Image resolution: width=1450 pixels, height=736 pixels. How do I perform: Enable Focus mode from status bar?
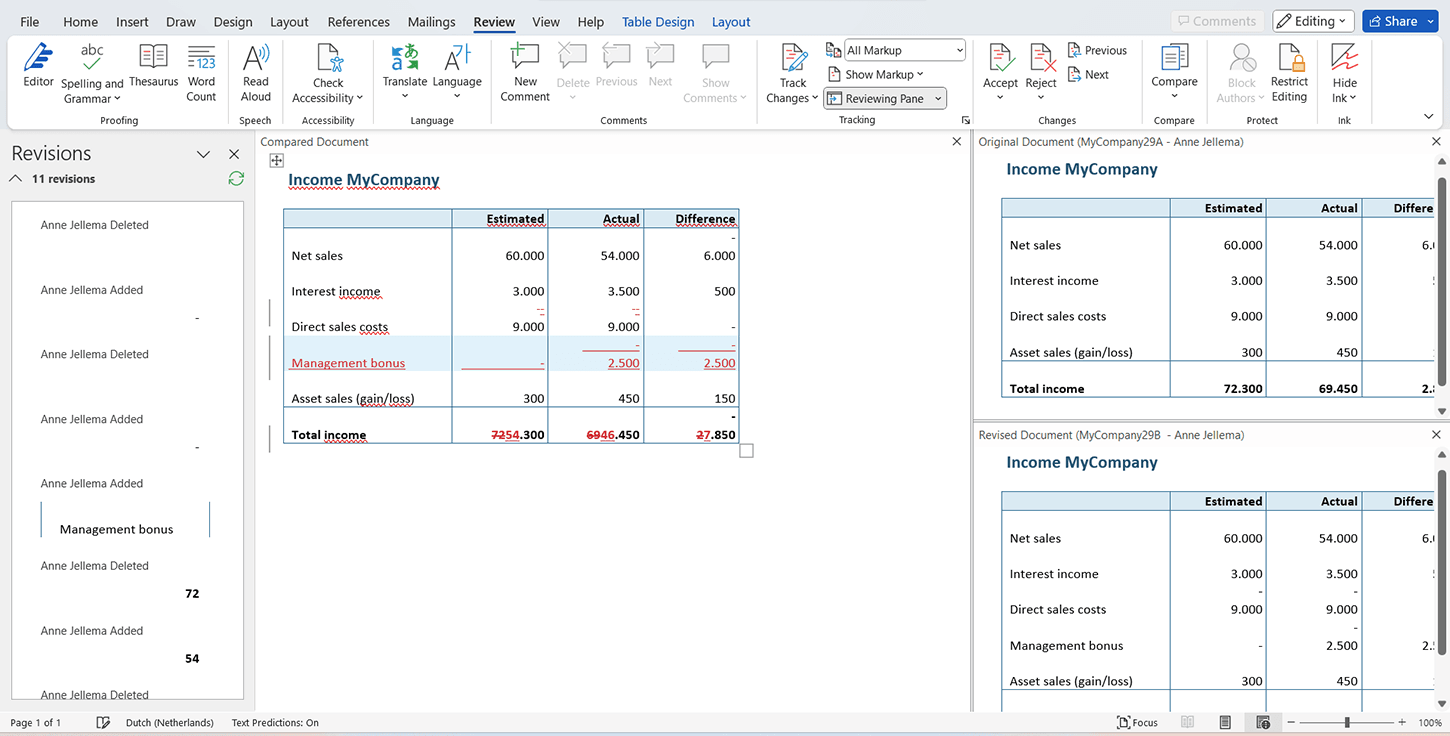click(x=1137, y=722)
